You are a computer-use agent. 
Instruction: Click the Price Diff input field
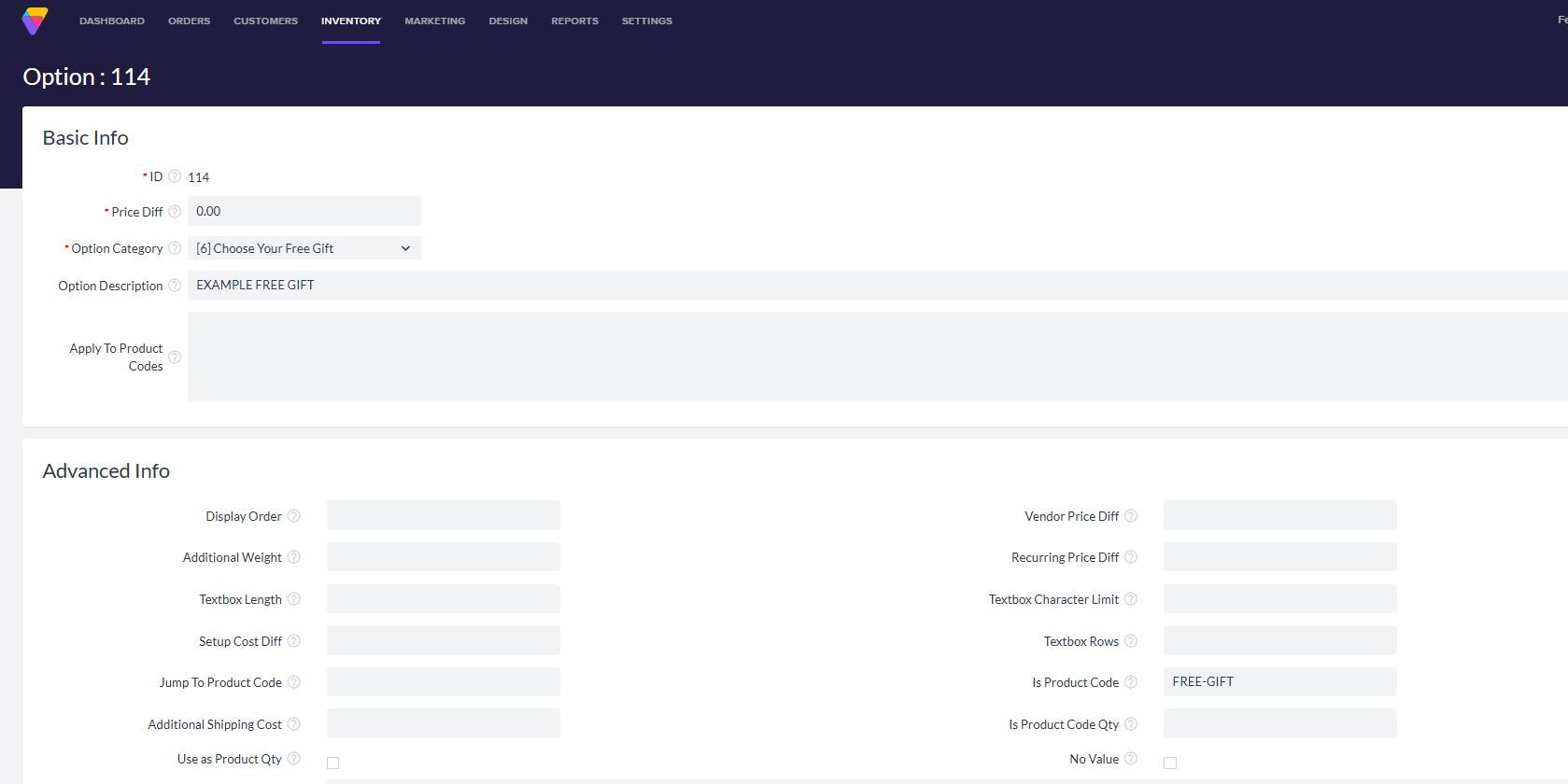tap(304, 212)
